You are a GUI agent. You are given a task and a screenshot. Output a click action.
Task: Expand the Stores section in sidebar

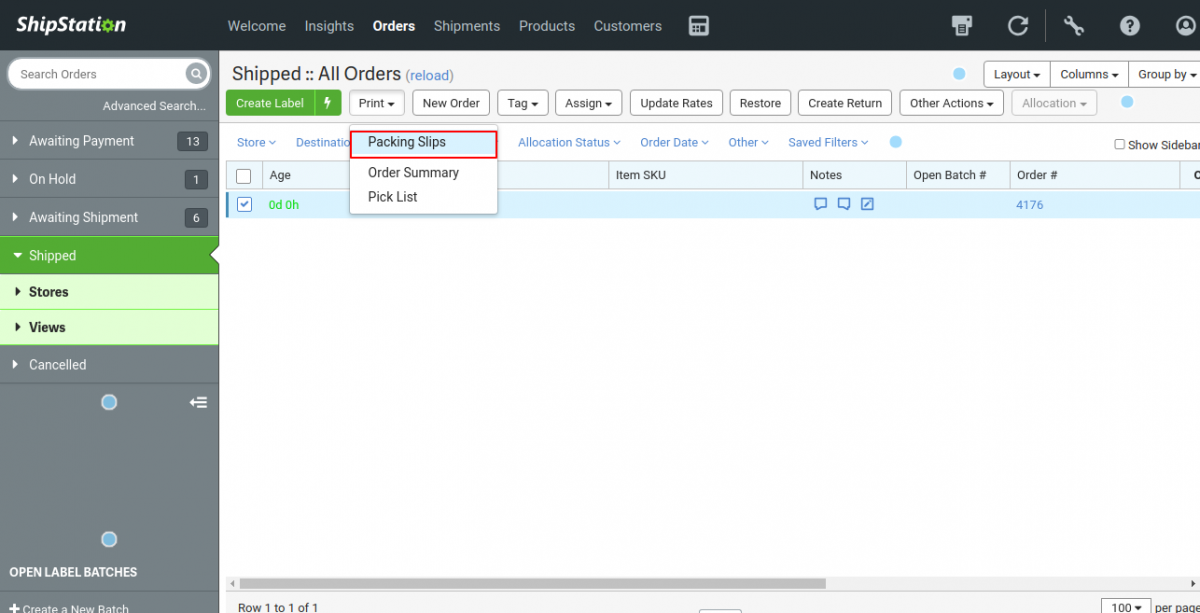click(109, 292)
